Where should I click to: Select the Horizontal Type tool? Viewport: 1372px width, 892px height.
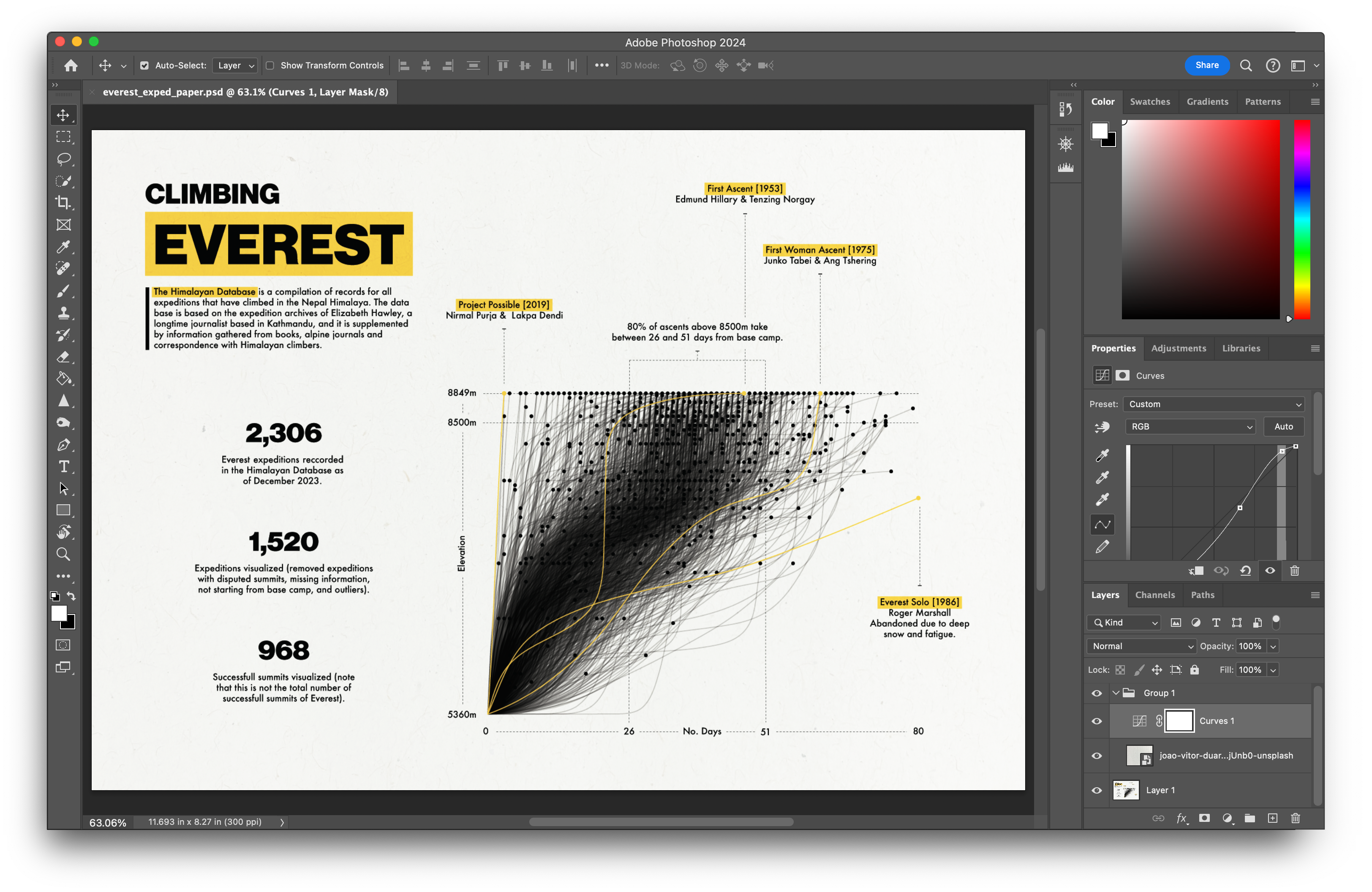(63, 467)
